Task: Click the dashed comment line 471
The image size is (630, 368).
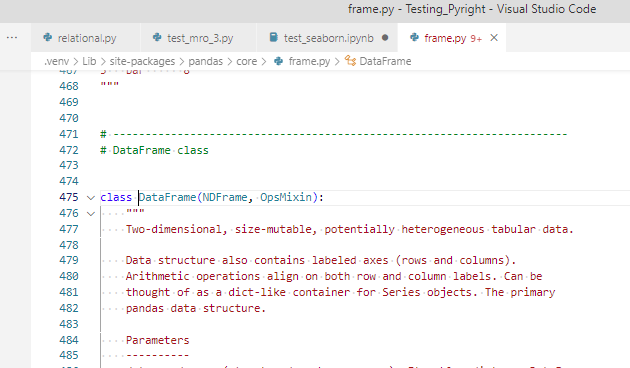Action: tap(333, 134)
